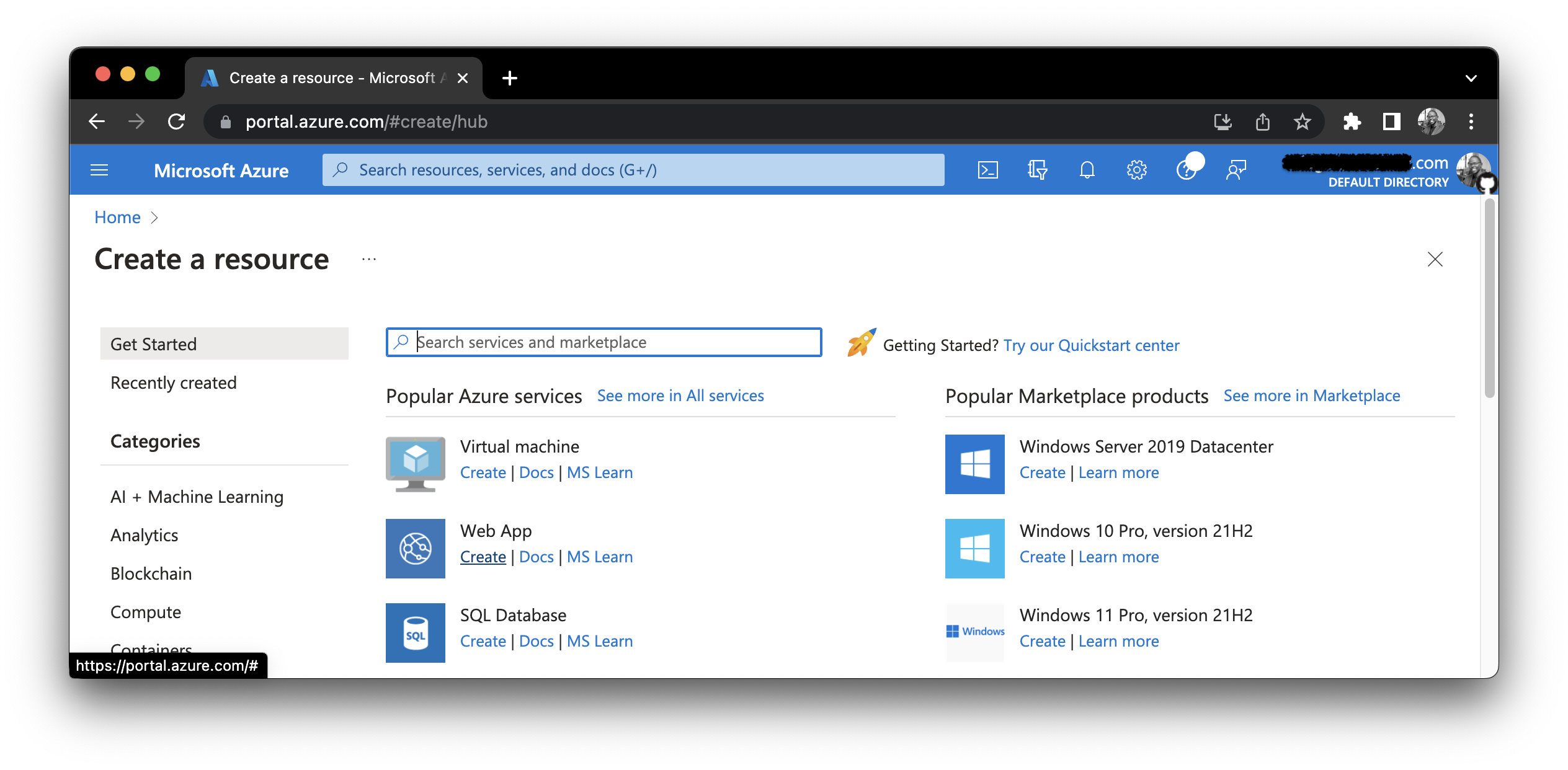Click Learn more for Windows 11 Pro

coord(1119,641)
